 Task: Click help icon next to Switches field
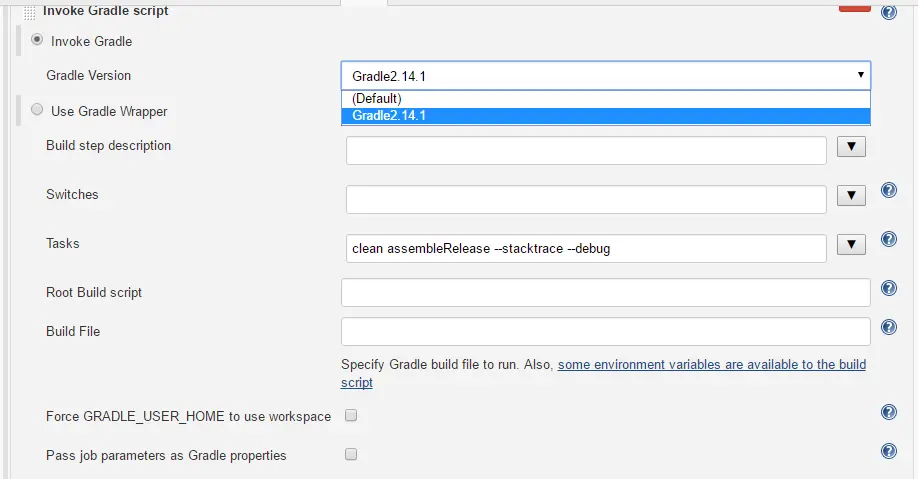(x=888, y=191)
